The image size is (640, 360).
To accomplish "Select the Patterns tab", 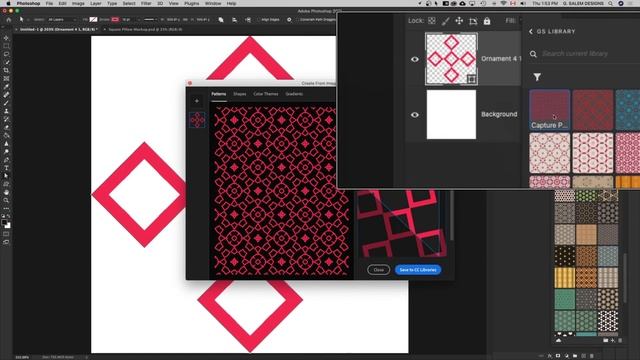I will (218, 94).
